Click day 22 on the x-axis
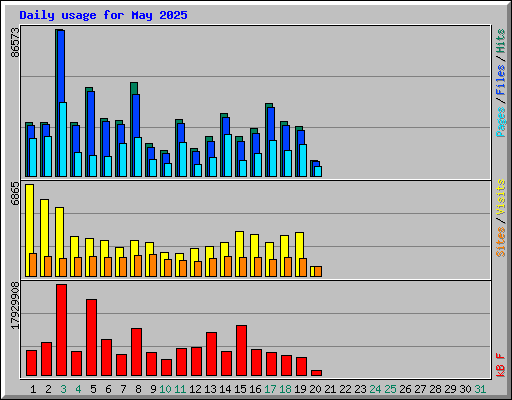Image resolution: width=512 pixels, height=400 pixels. pos(345,389)
